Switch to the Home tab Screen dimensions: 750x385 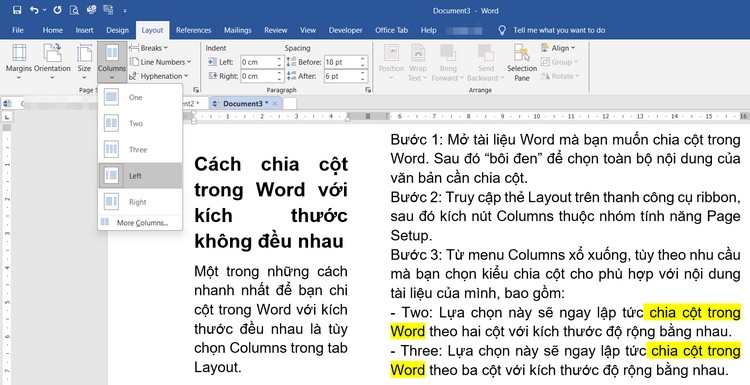(x=53, y=30)
